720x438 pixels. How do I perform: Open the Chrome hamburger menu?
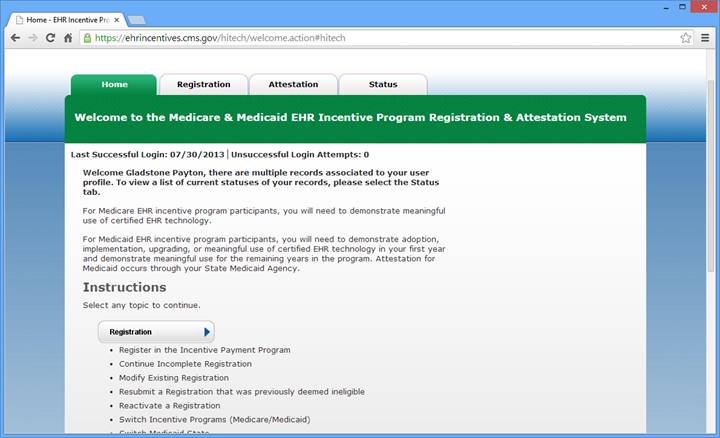pyautogui.click(x=704, y=38)
